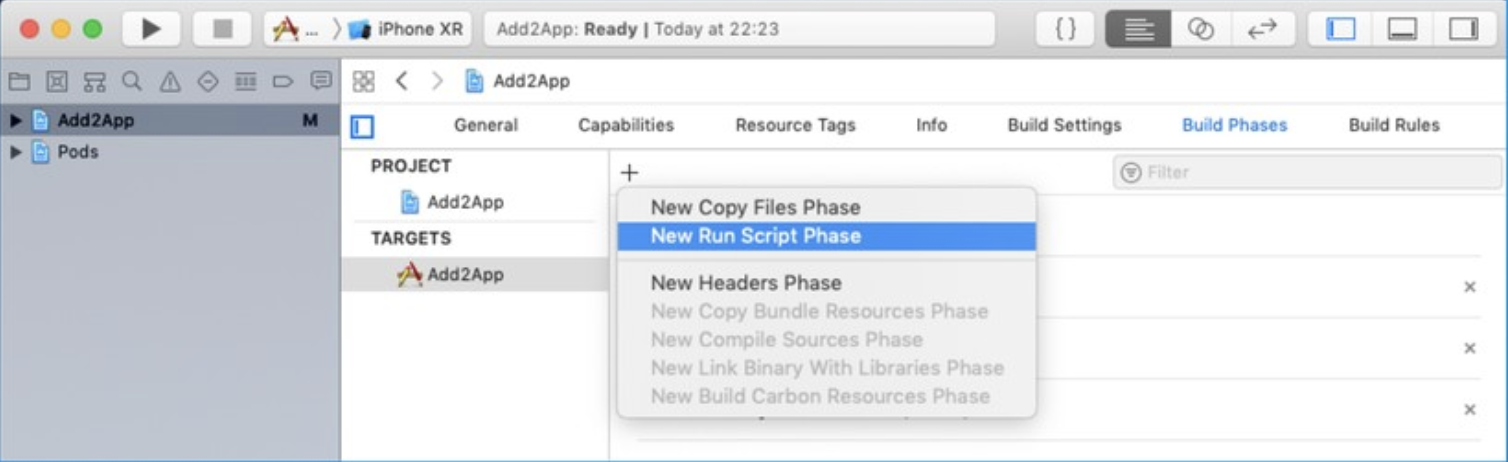Image resolution: width=1508 pixels, height=462 pixels.
Task: Click the Run (play) button
Action: pyautogui.click(x=151, y=29)
